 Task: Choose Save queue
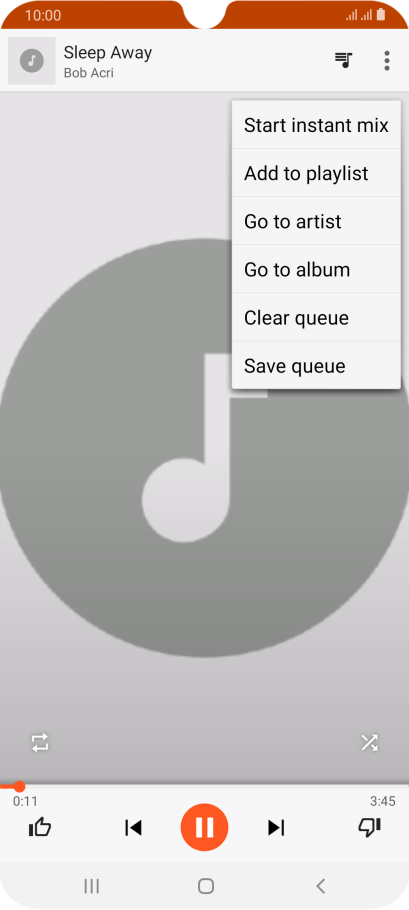316,366
